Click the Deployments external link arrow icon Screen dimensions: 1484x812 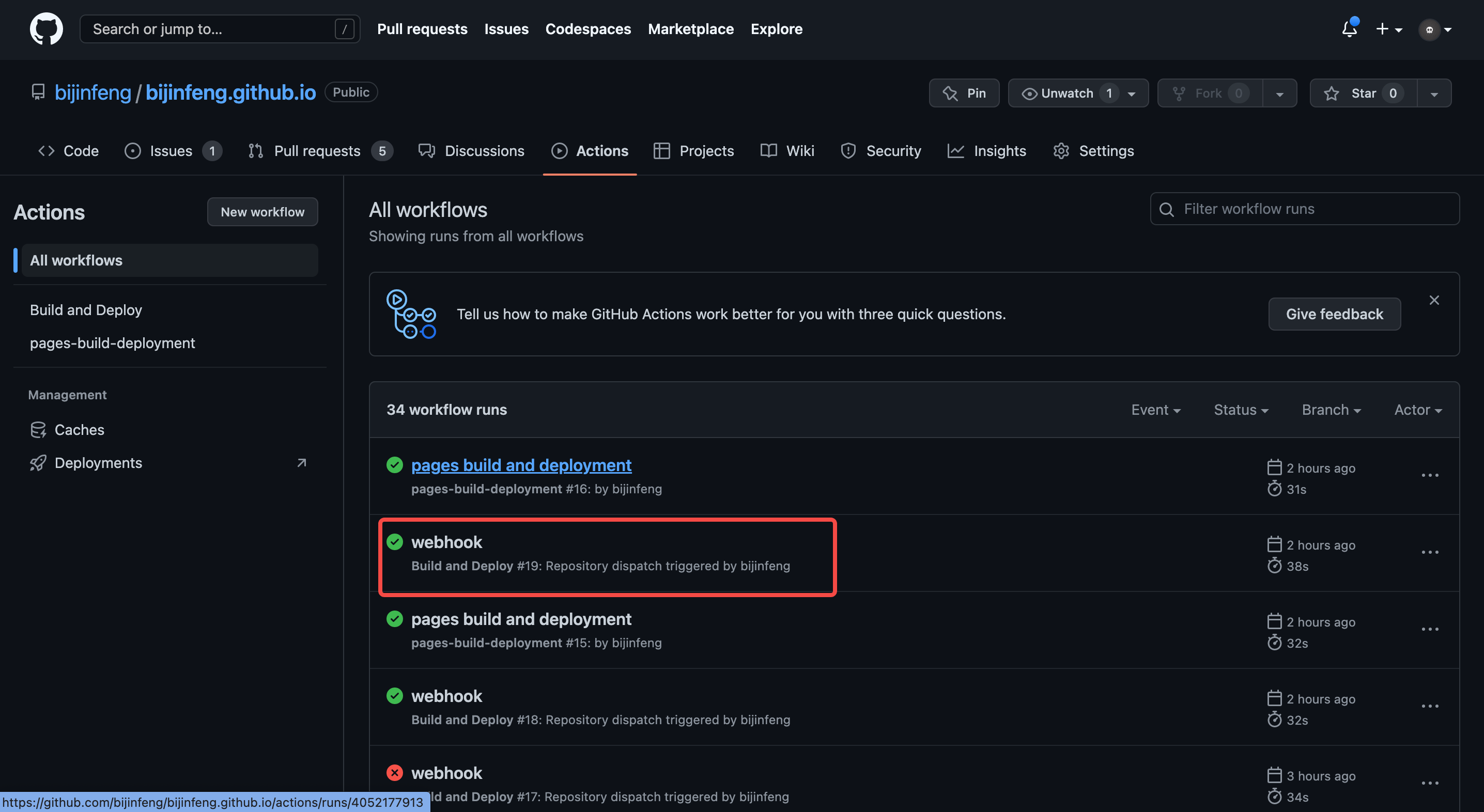pyautogui.click(x=301, y=463)
